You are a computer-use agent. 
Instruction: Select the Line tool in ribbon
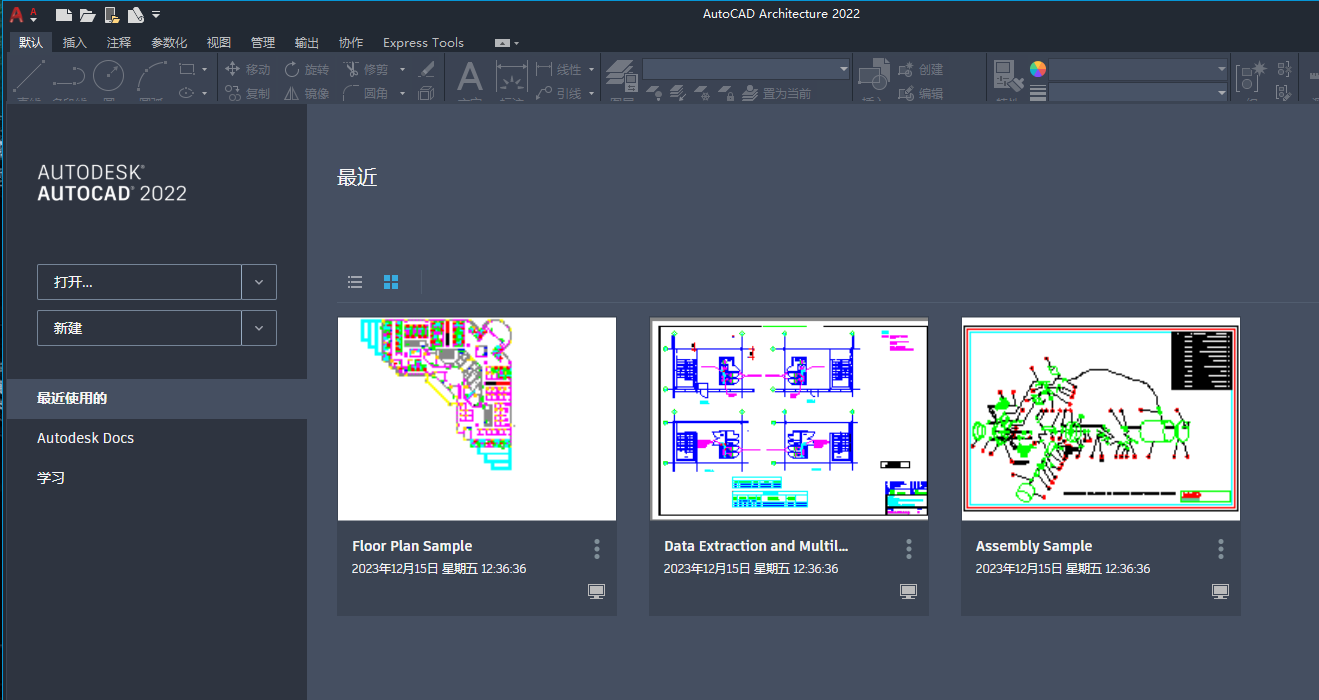[x=29, y=76]
